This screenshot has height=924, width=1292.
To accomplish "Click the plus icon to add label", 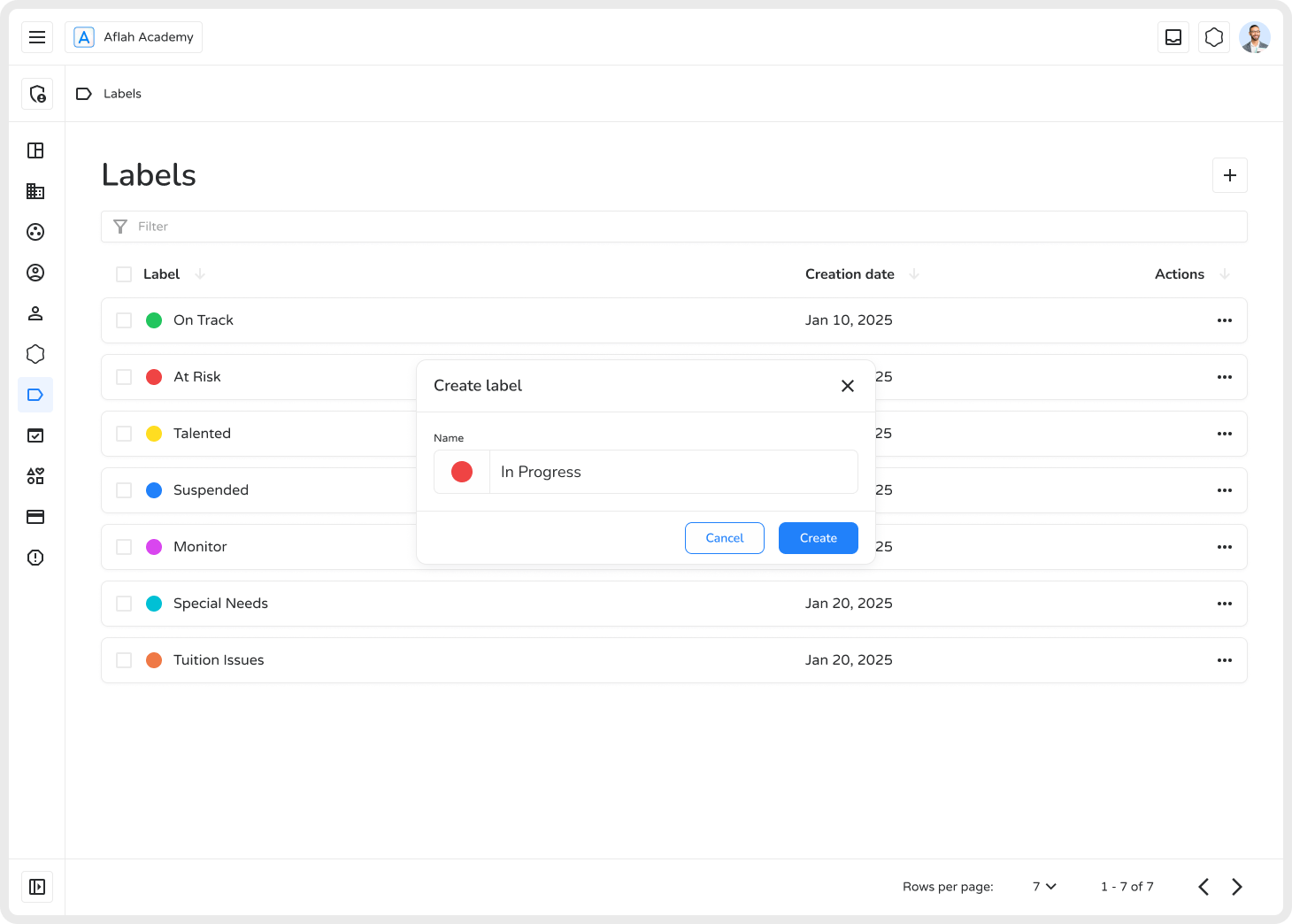I will coord(1230,175).
